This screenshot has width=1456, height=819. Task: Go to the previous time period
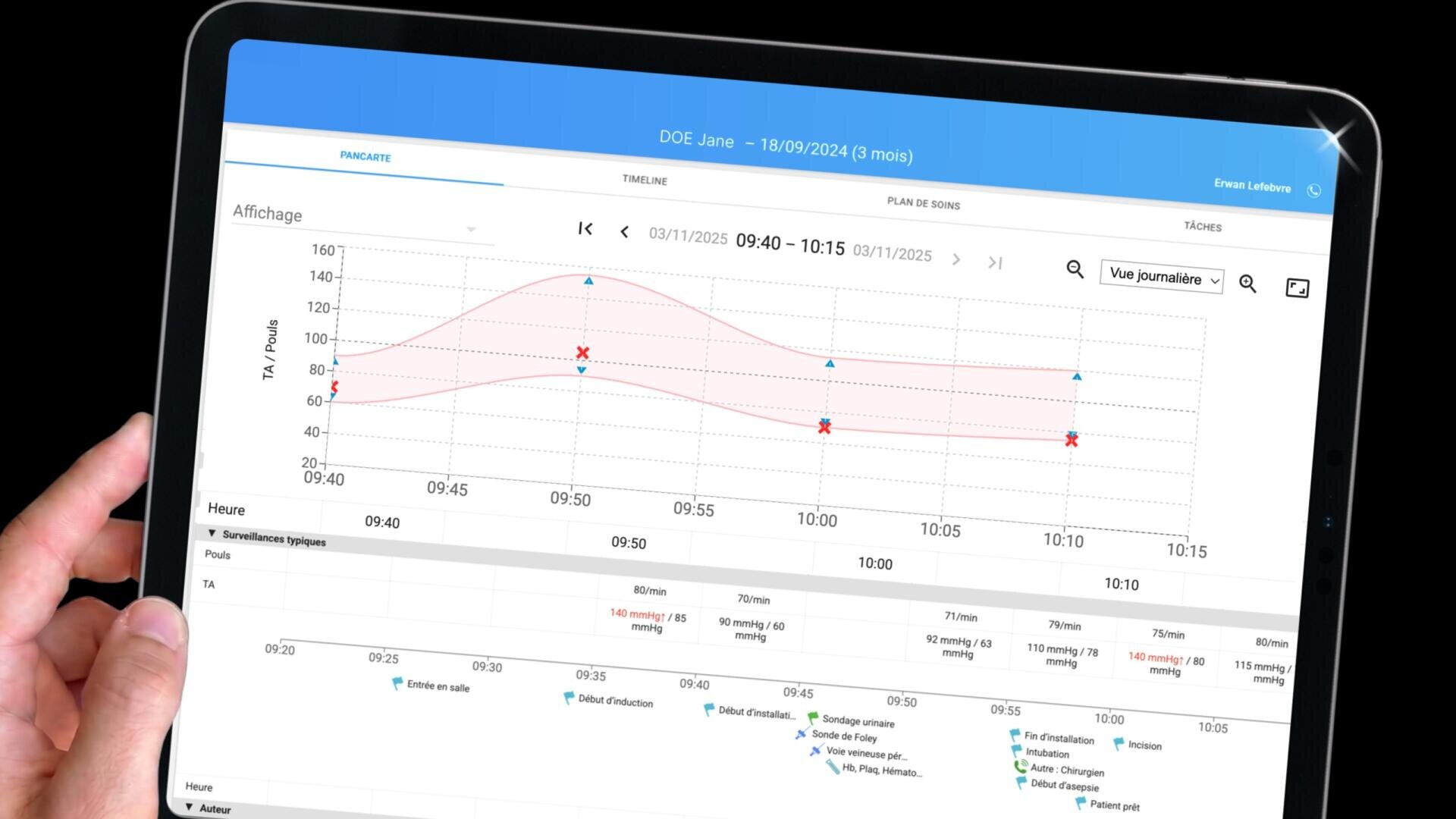[x=624, y=232]
